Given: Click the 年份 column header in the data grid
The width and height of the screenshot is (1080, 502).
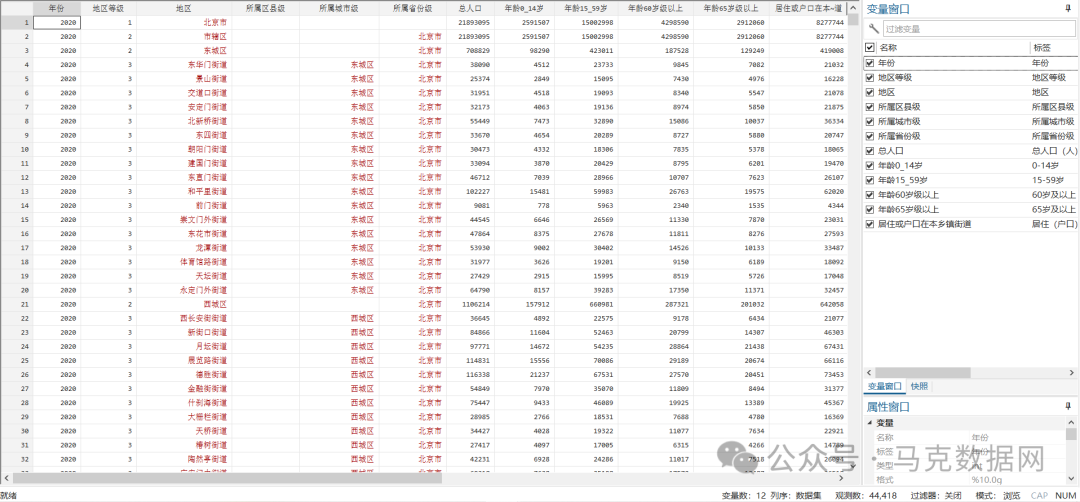Looking at the screenshot, I should 57,8.
